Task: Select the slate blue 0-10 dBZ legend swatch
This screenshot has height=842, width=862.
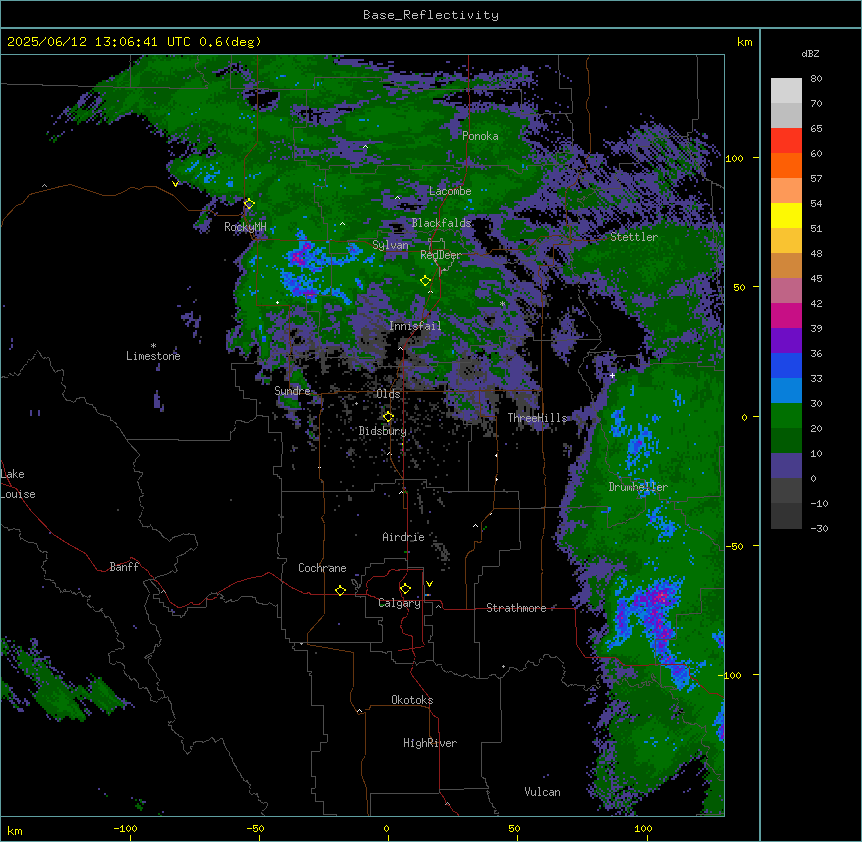Action: [x=786, y=466]
